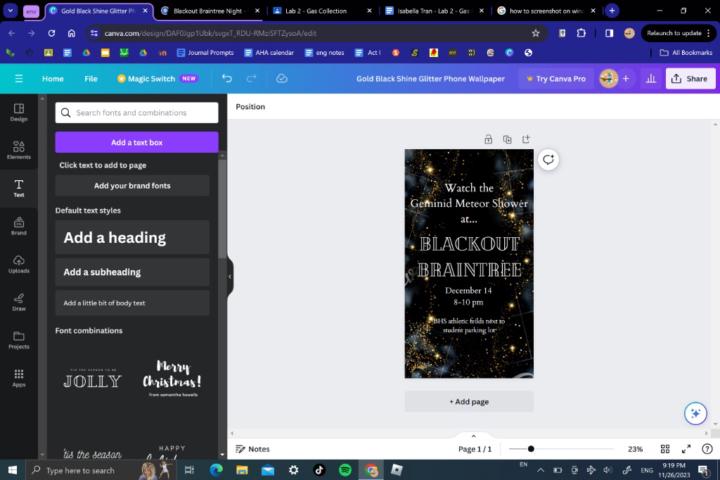Open the Uploads panel

[19, 264]
